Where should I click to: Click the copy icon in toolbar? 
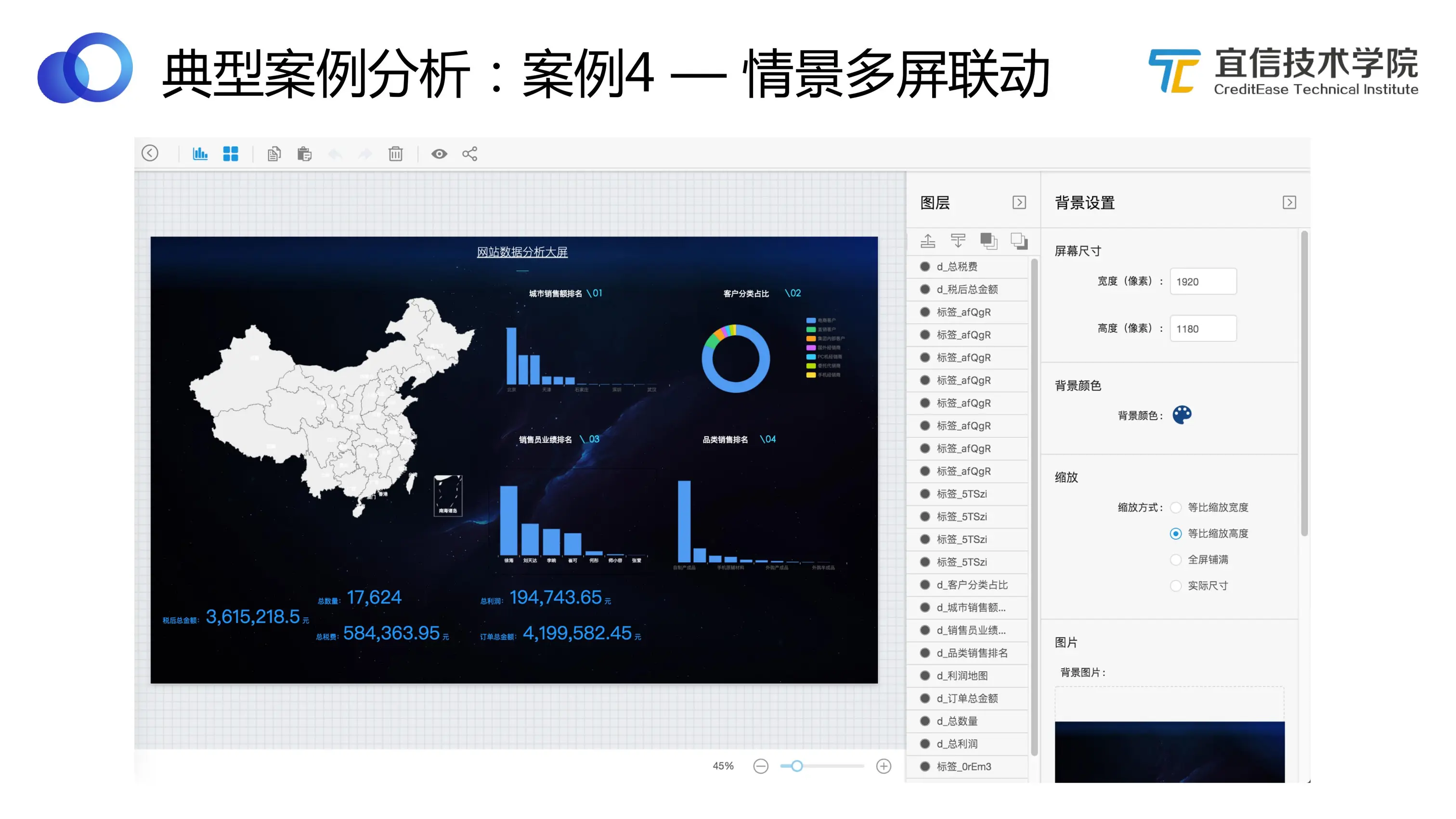274,154
